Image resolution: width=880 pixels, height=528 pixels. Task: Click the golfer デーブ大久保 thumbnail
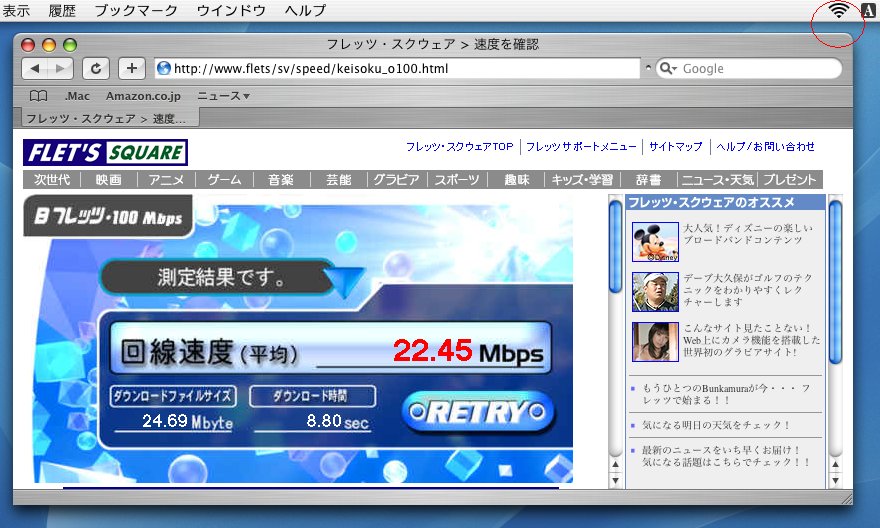655,292
